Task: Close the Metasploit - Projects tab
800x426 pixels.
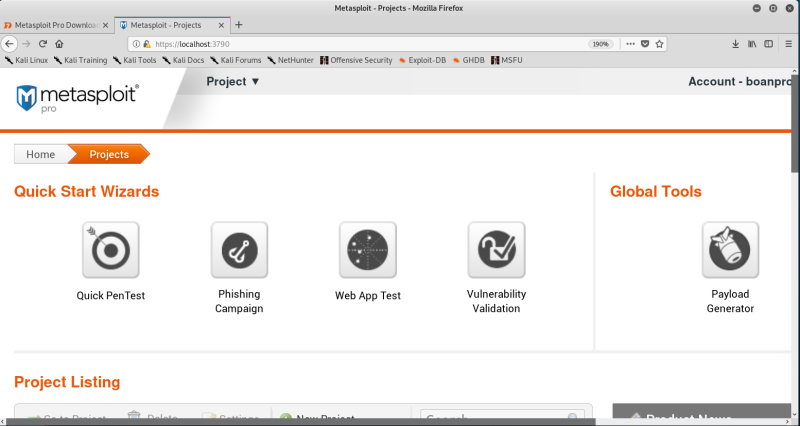Action: pos(221,25)
